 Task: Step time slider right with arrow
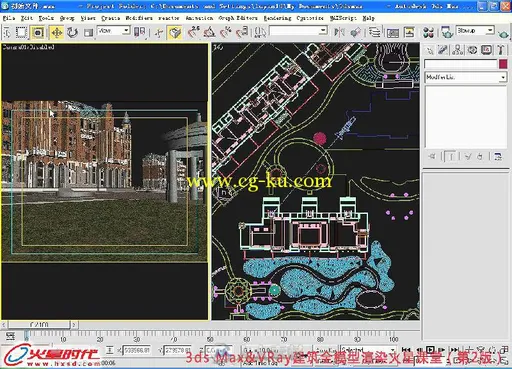pos(74,324)
